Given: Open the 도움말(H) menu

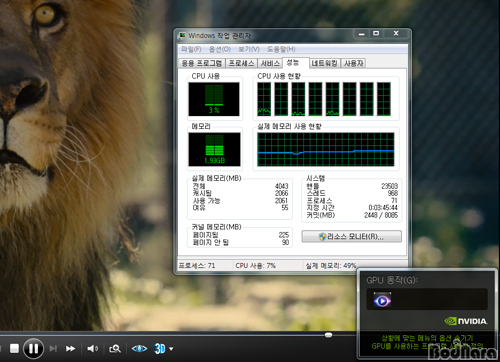Looking at the screenshot, I should [x=281, y=49].
